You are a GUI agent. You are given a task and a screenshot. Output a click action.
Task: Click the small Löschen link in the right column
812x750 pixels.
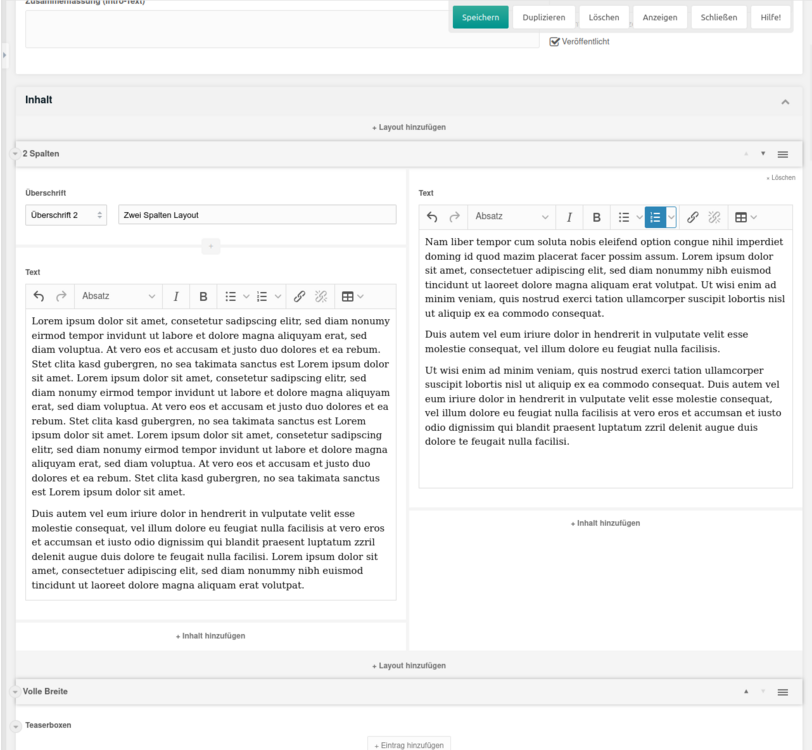(x=781, y=178)
